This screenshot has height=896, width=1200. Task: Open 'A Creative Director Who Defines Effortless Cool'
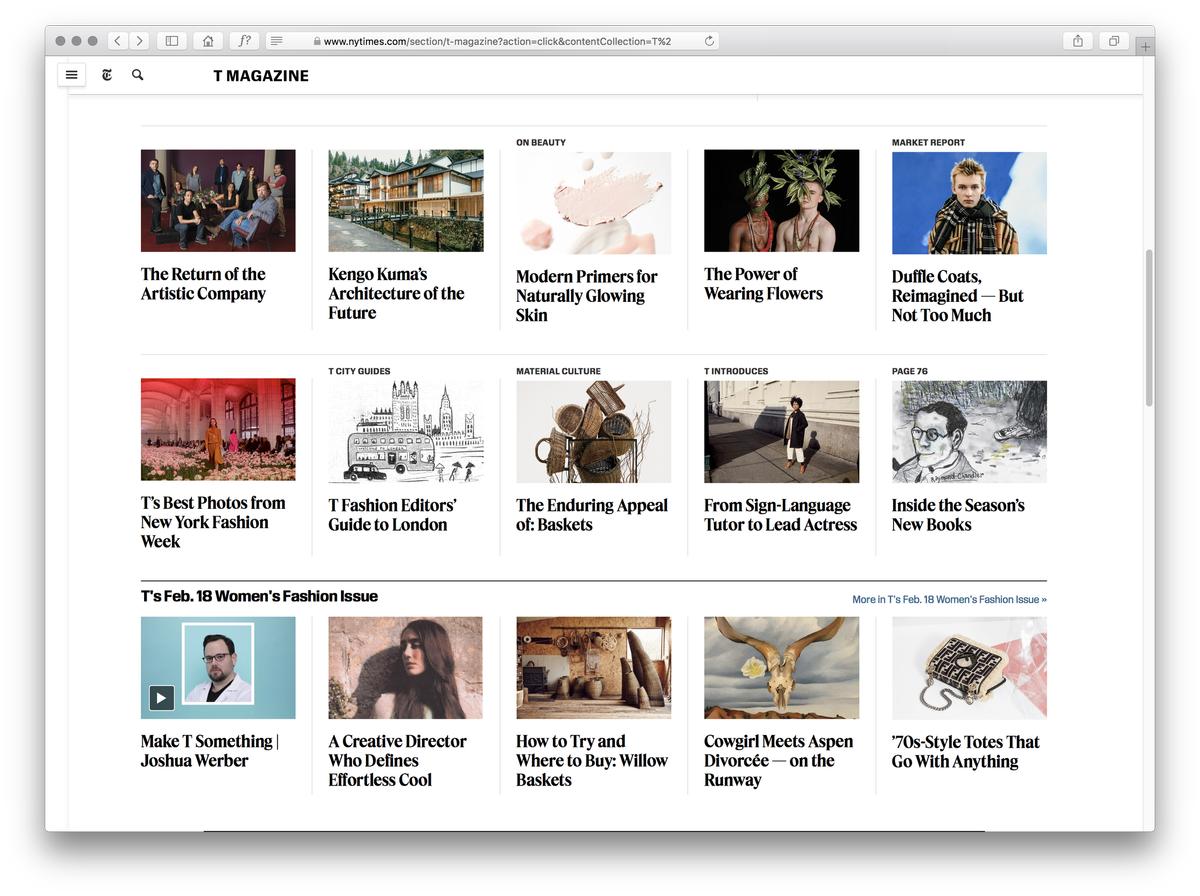(397, 760)
